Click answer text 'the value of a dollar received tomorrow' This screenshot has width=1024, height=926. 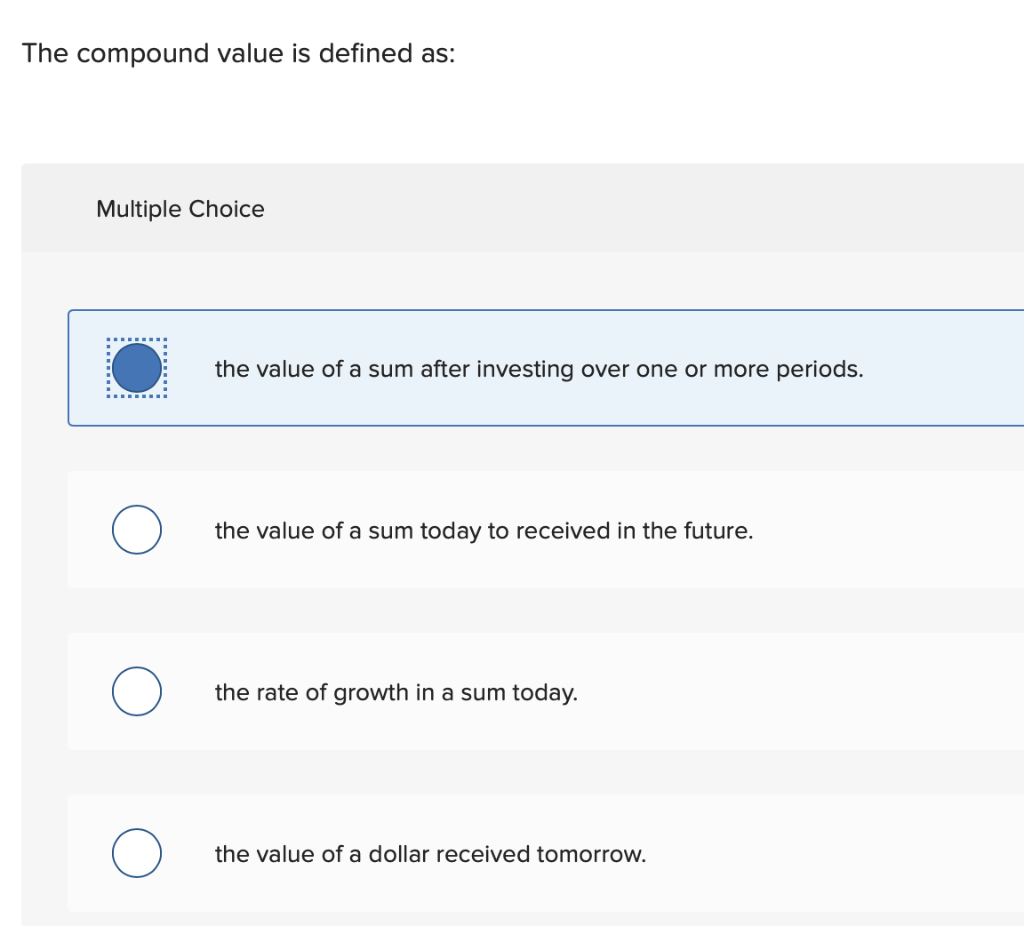point(430,854)
